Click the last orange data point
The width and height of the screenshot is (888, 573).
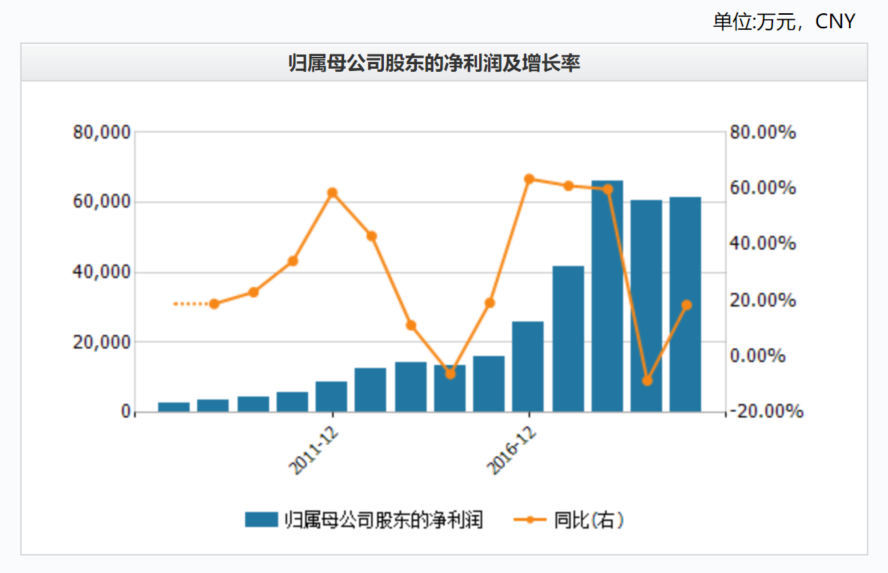pyautogui.click(x=686, y=305)
